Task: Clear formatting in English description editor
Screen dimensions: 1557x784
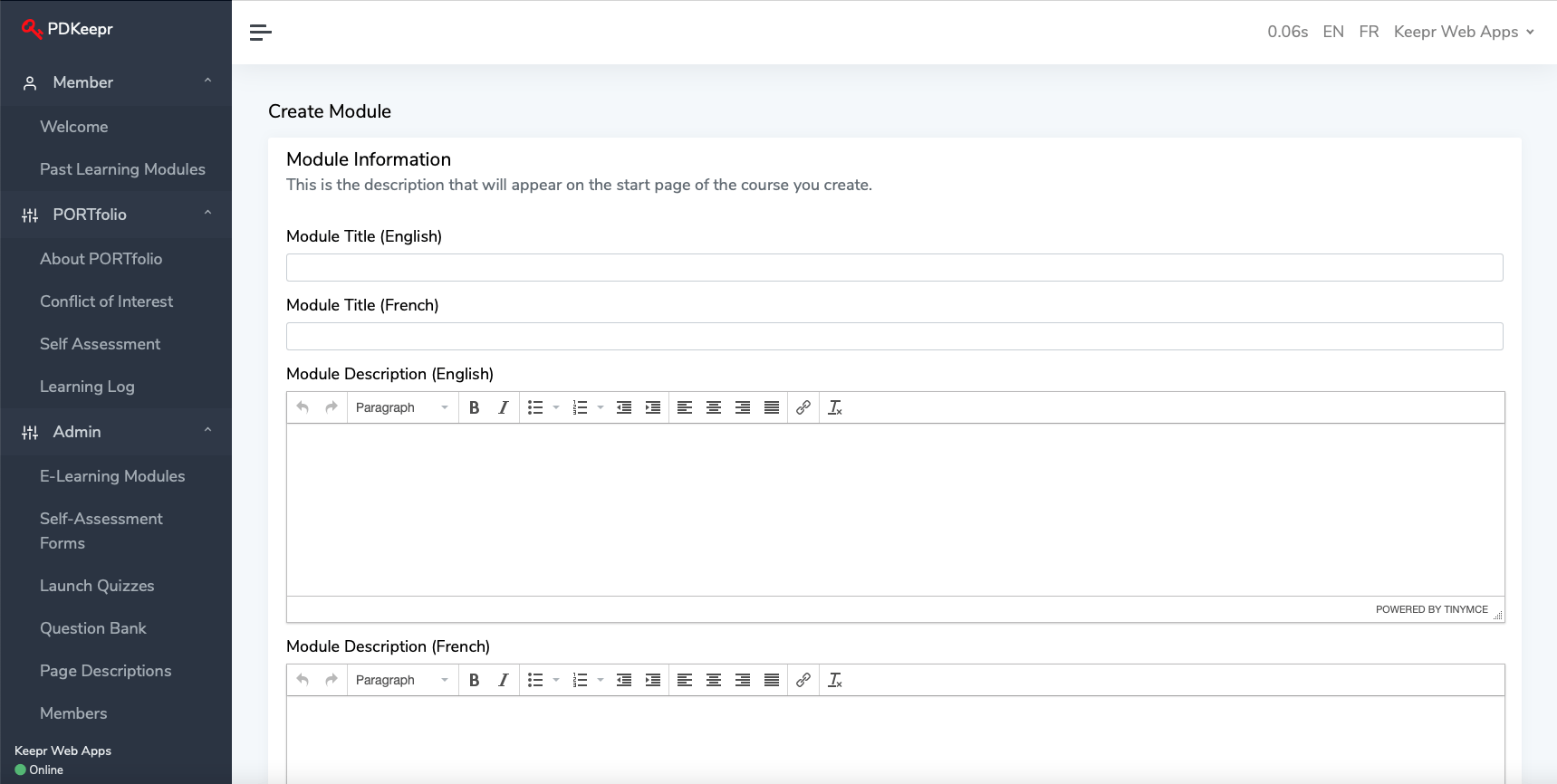Action: 835,407
